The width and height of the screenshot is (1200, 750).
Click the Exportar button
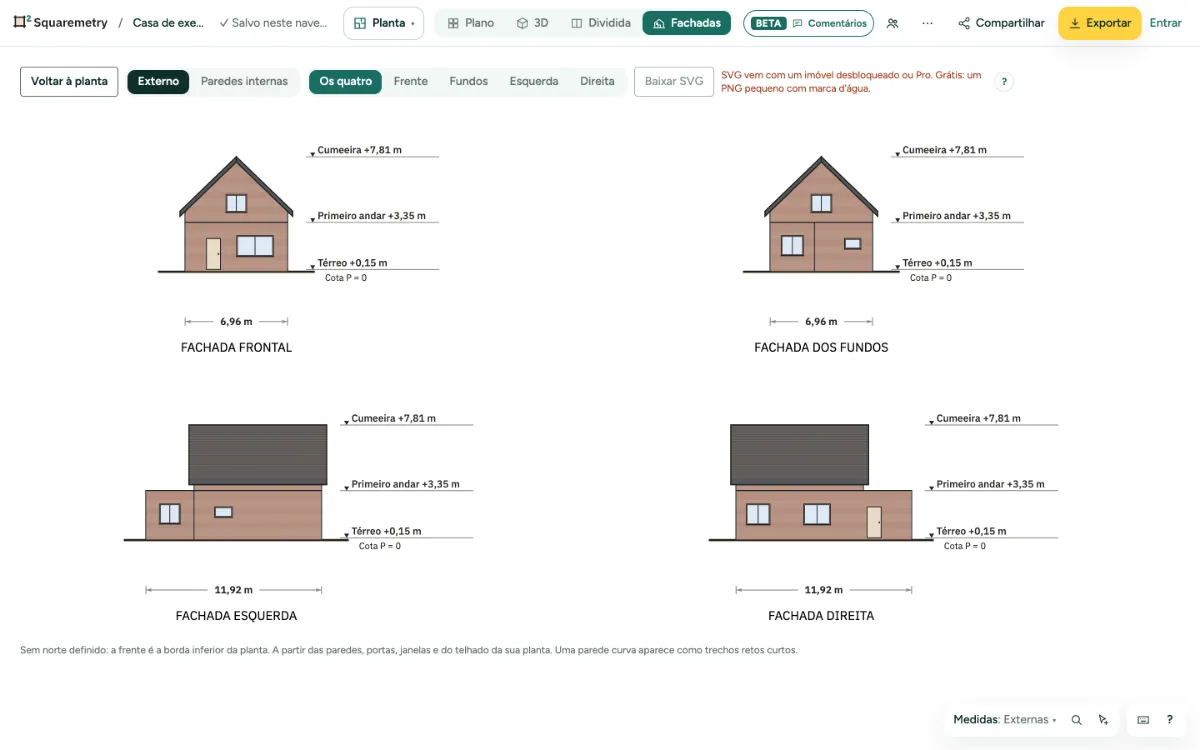coord(1099,23)
